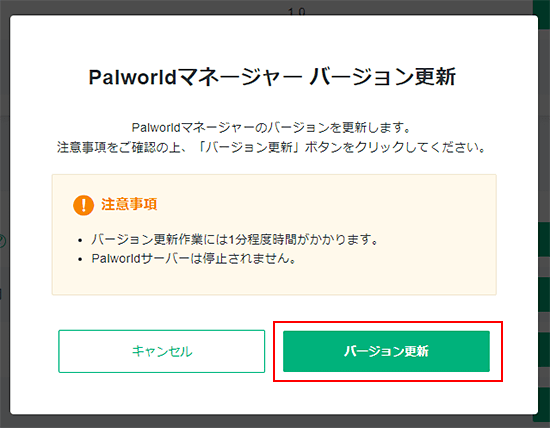Click the bullet dot before バージョン更新作業
This screenshot has width=550, height=428.
(80, 241)
